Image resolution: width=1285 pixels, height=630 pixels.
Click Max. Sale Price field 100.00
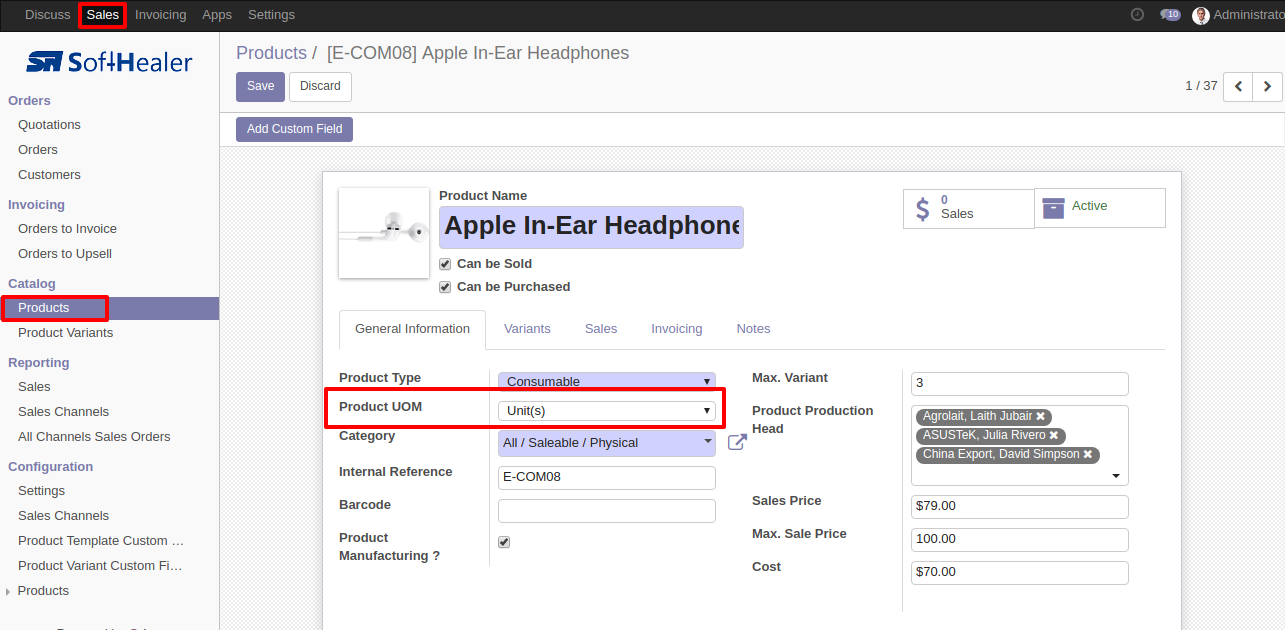1020,539
